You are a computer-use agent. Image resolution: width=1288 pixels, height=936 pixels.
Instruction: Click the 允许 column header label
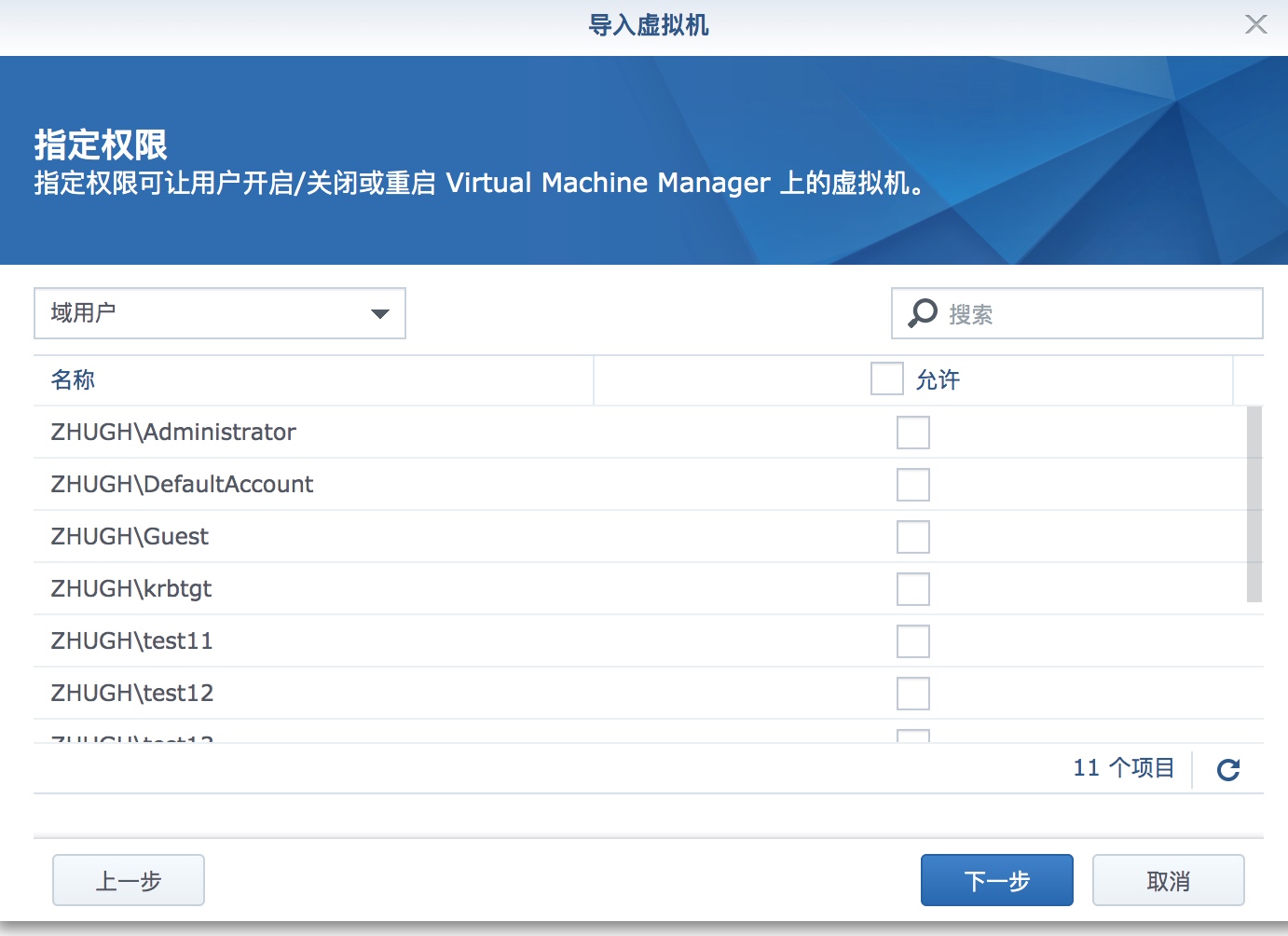tap(938, 380)
